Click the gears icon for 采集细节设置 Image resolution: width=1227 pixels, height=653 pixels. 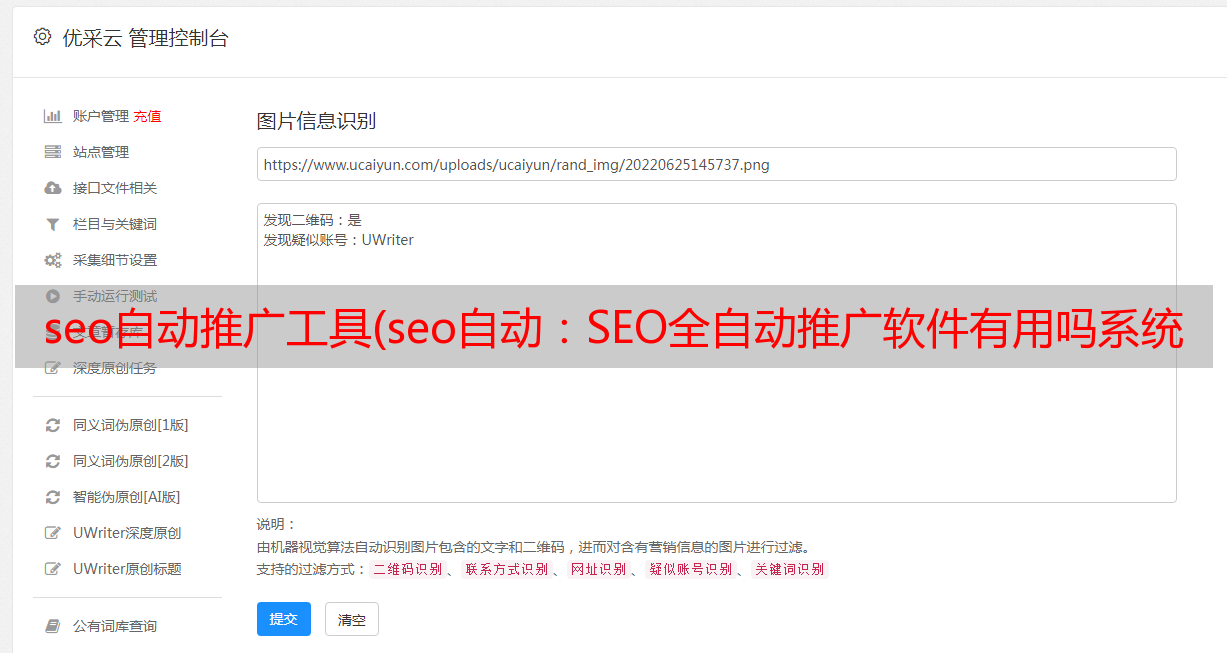click(x=53, y=260)
